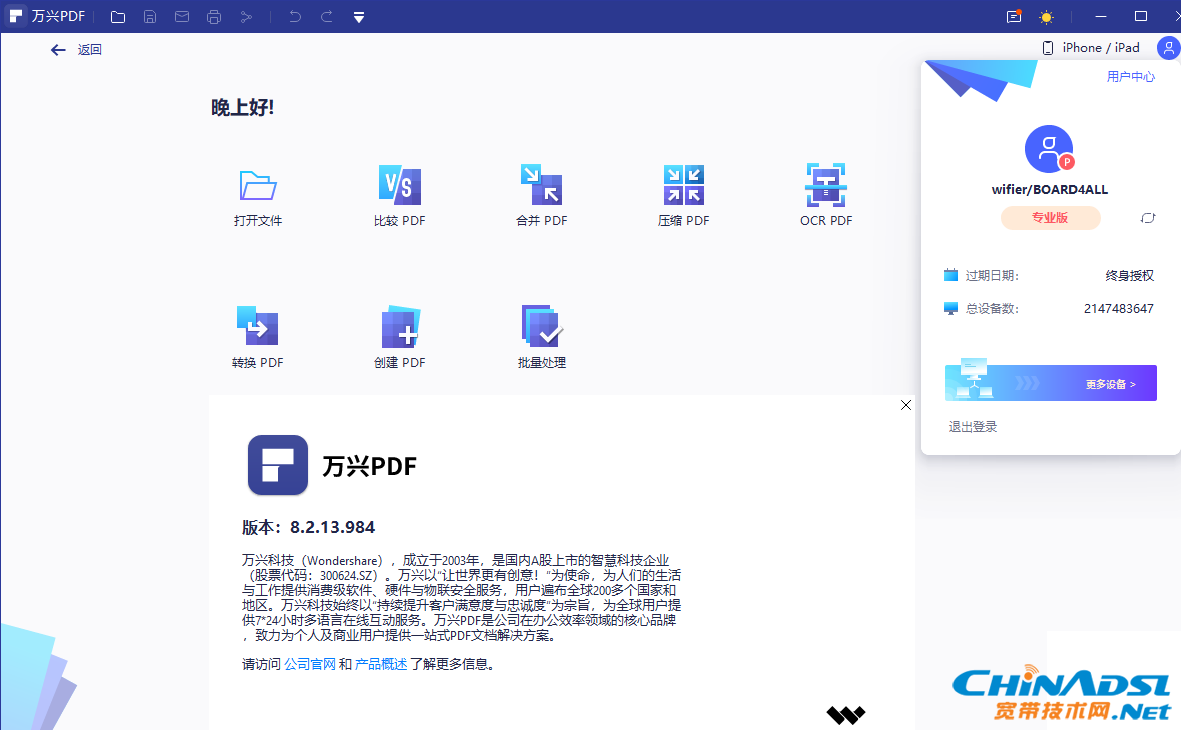Click 退出登录 to sign out
The height and width of the screenshot is (730, 1181).
[973, 427]
